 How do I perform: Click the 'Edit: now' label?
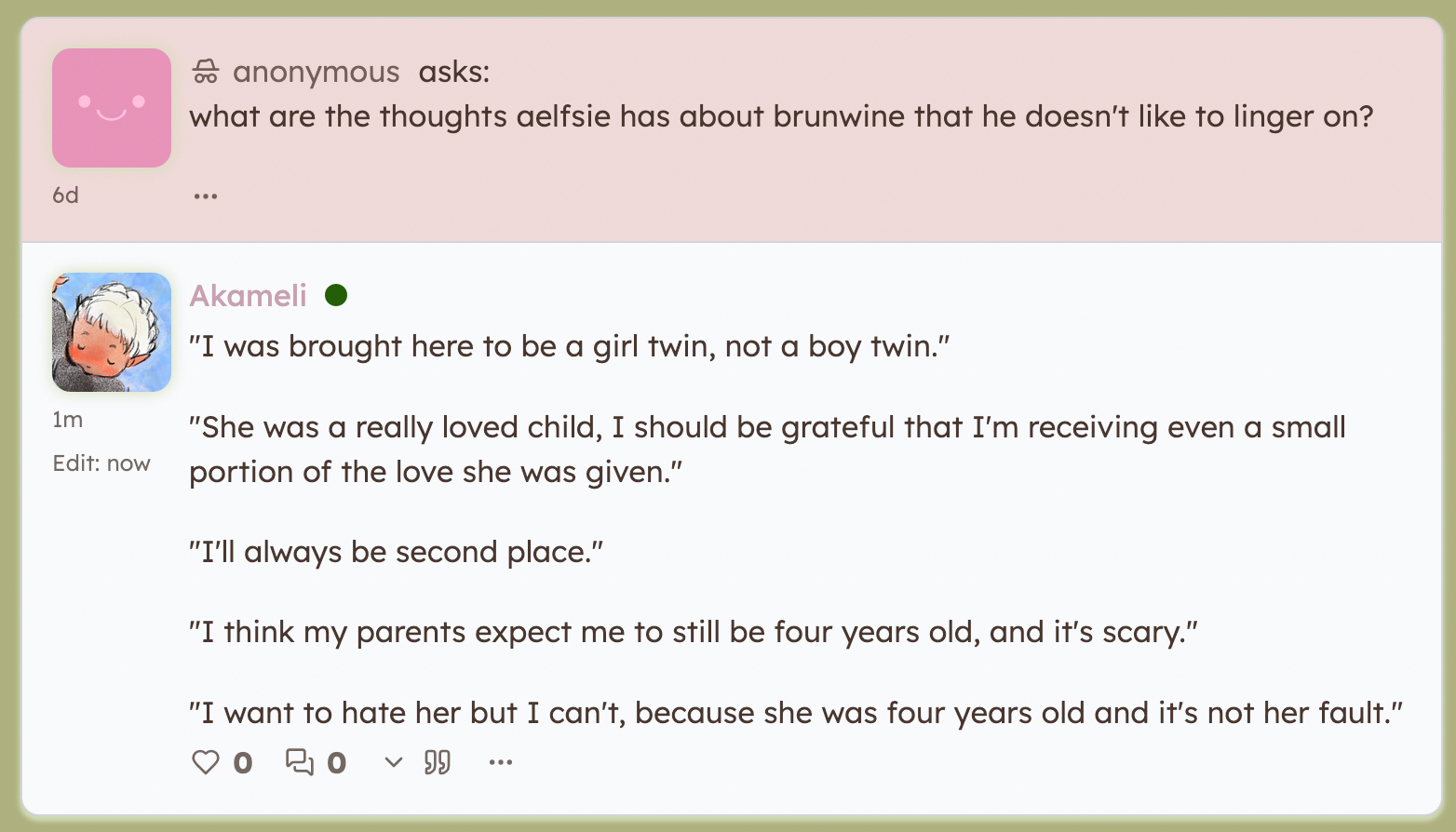(x=101, y=463)
